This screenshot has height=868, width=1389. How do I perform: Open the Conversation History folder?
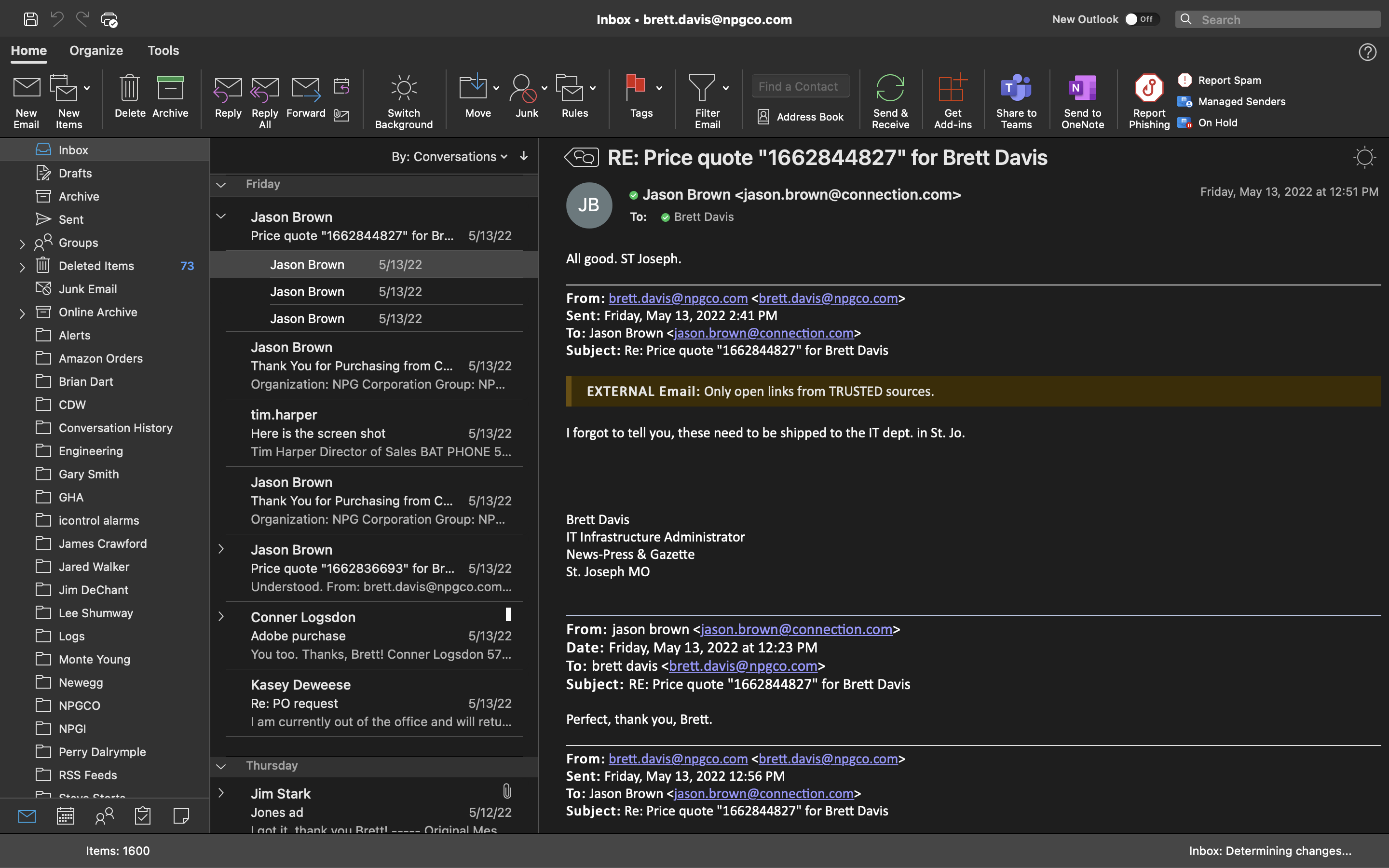[x=105, y=428]
